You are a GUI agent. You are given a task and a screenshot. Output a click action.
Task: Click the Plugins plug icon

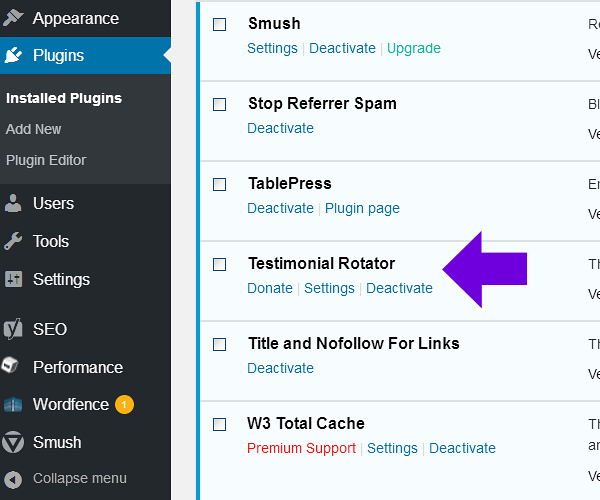point(14,56)
